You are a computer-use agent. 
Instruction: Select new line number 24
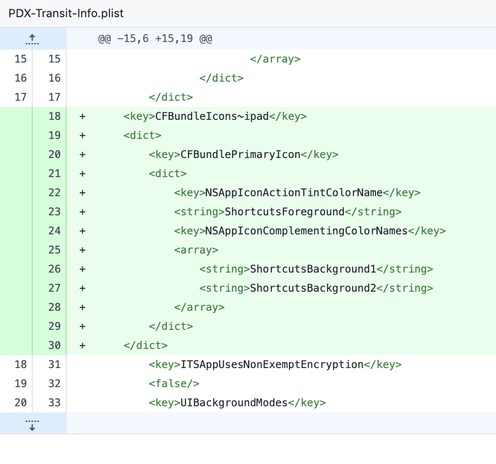(54, 231)
